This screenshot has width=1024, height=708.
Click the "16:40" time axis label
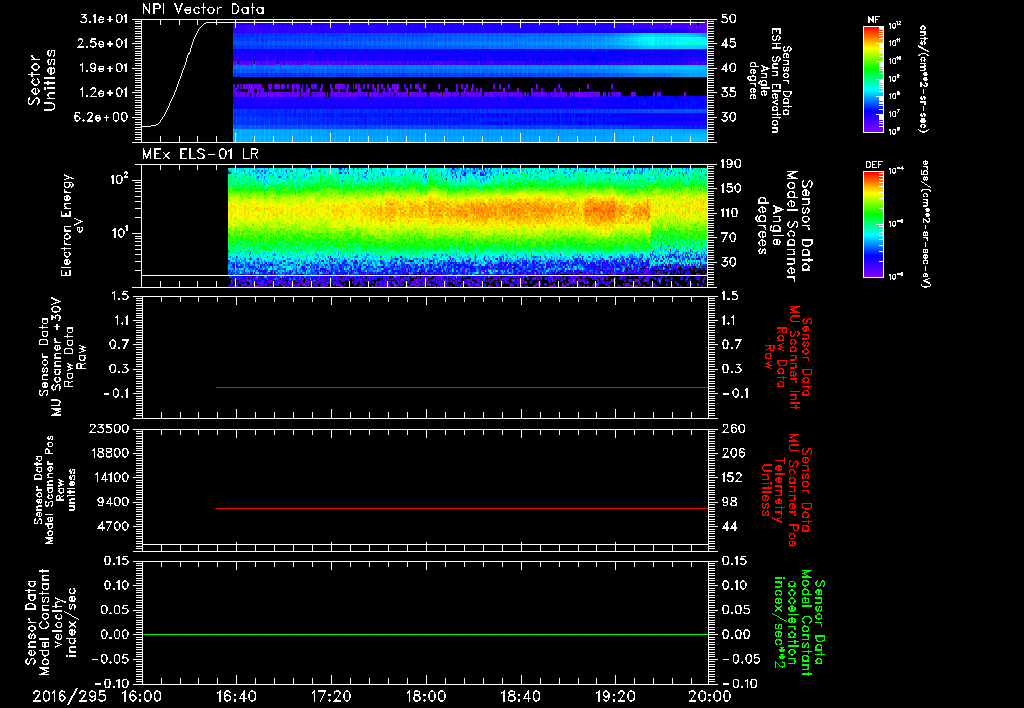(236, 696)
